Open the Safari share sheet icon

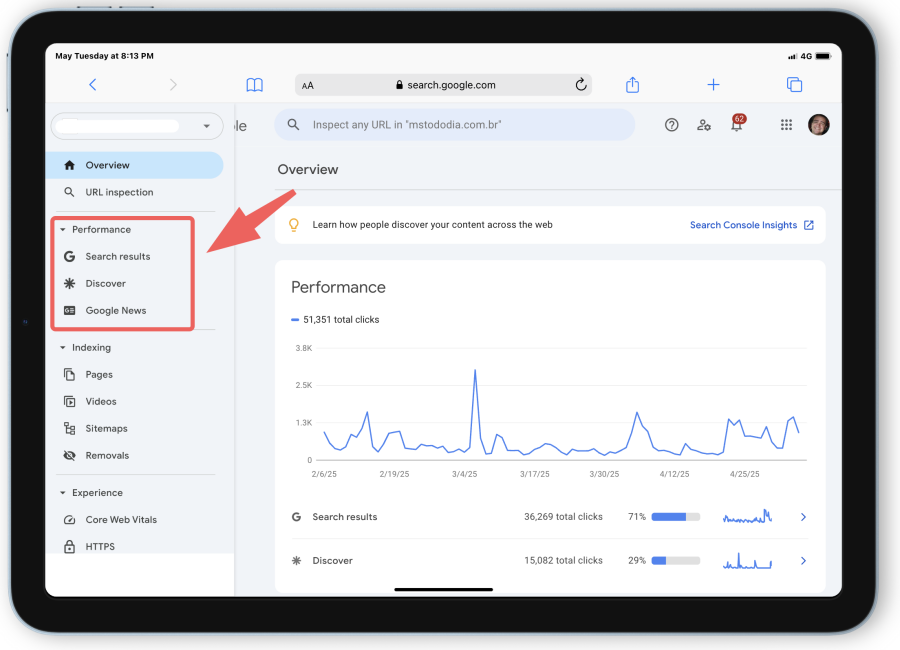click(632, 84)
